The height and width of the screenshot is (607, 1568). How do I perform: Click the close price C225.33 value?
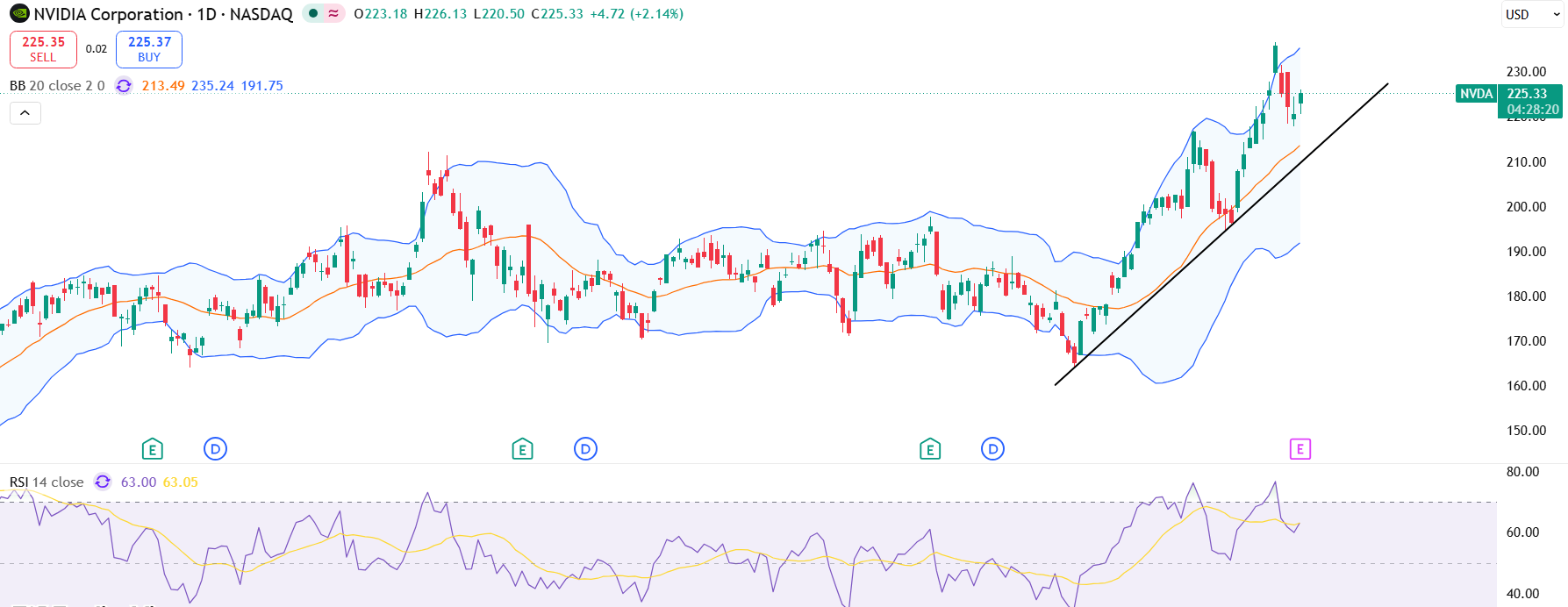coord(557,14)
